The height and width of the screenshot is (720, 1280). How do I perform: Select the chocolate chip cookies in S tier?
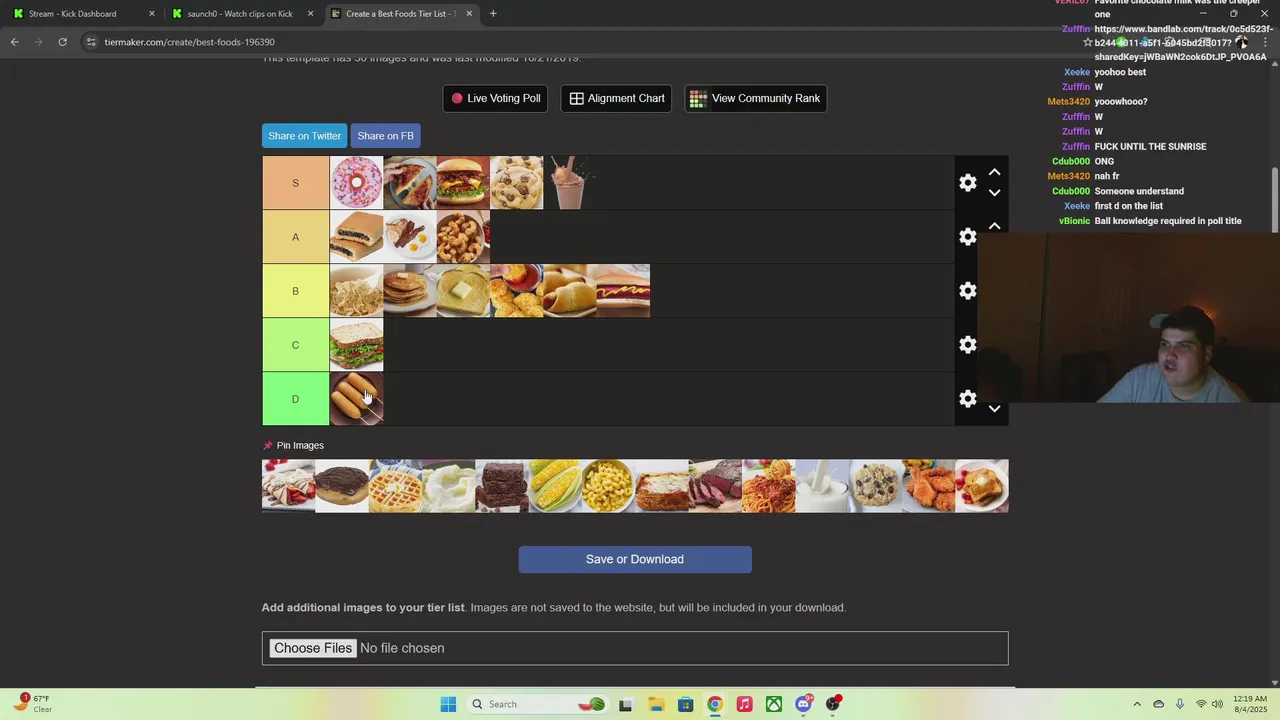pyautogui.click(x=517, y=183)
